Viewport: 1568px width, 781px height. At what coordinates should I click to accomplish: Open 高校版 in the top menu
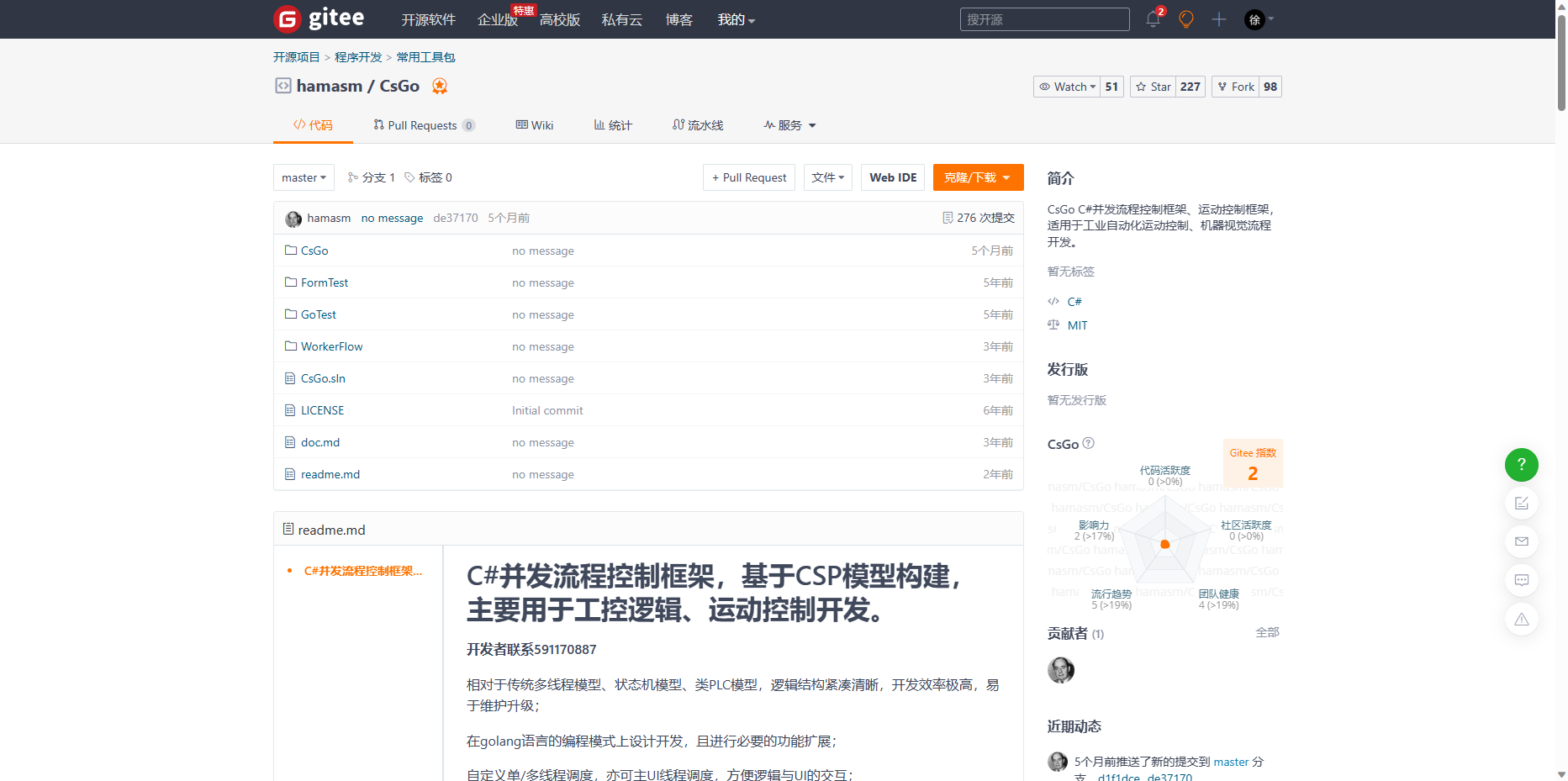[x=560, y=19]
